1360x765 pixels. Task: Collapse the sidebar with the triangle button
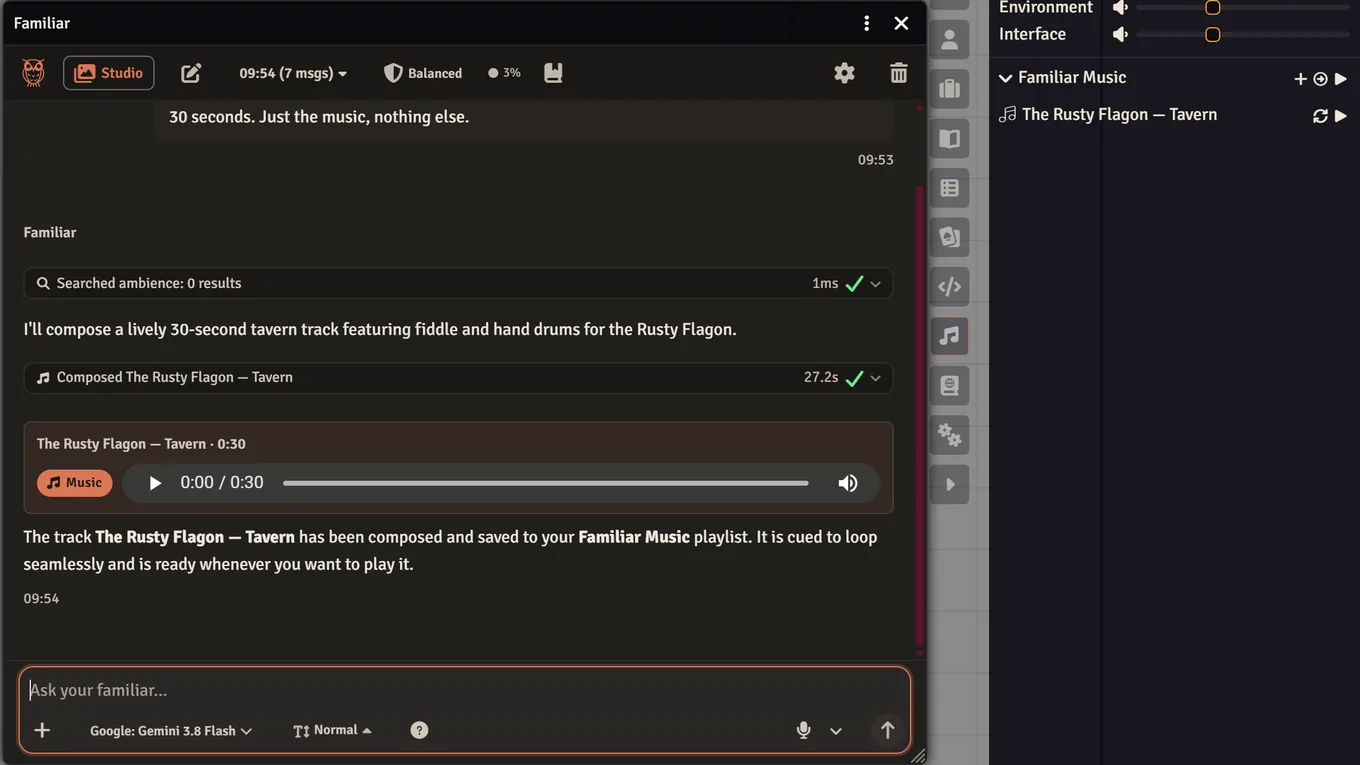point(950,484)
